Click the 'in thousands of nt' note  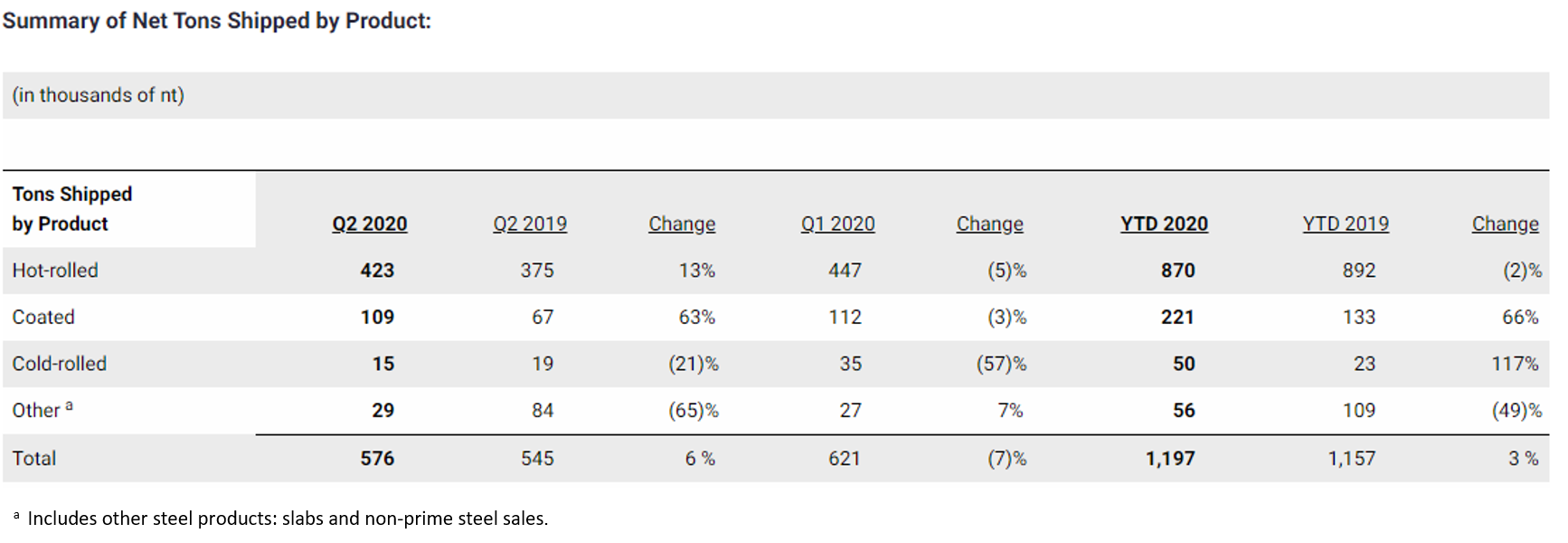tap(98, 95)
